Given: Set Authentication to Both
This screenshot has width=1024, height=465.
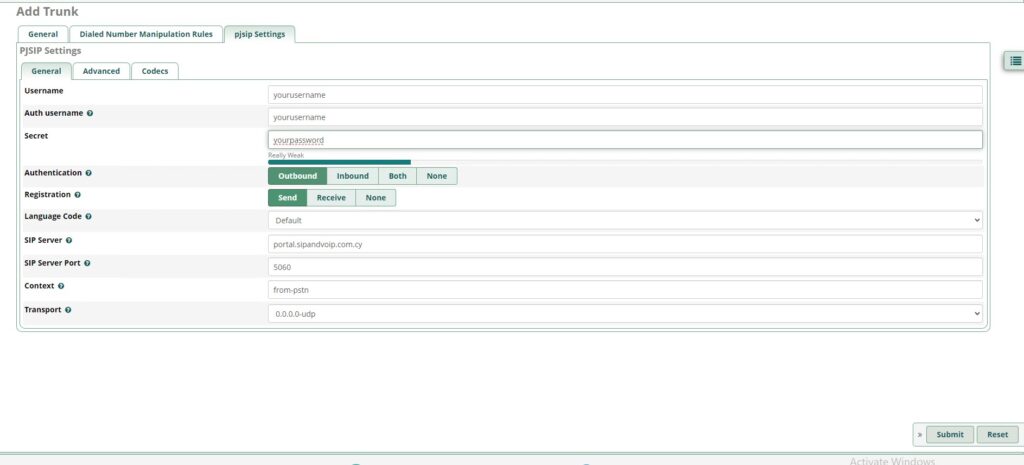Looking at the screenshot, I should tap(397, 176).
